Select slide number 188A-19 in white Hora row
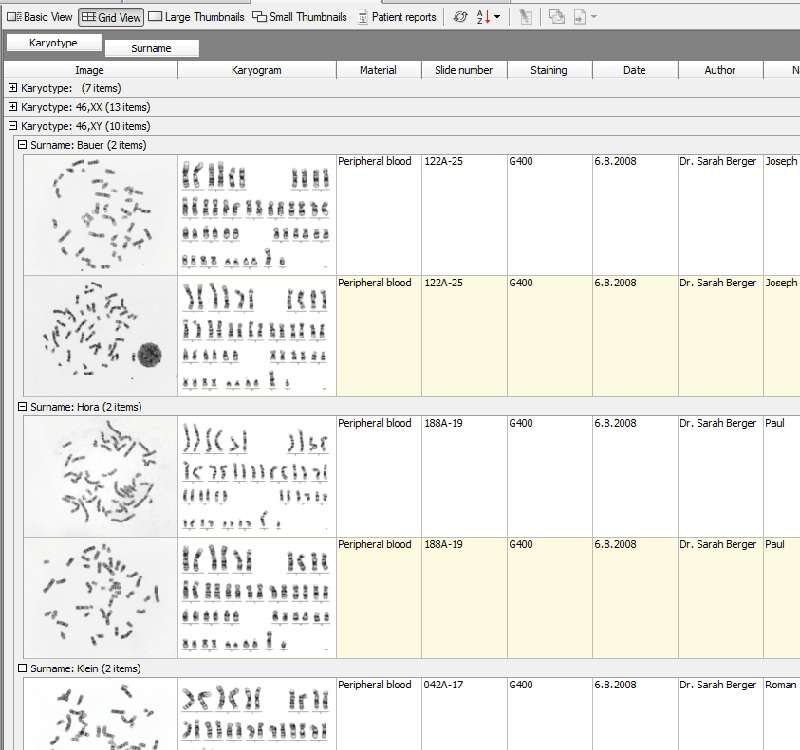Screen dimensions: 800x750 click(443, 423)
